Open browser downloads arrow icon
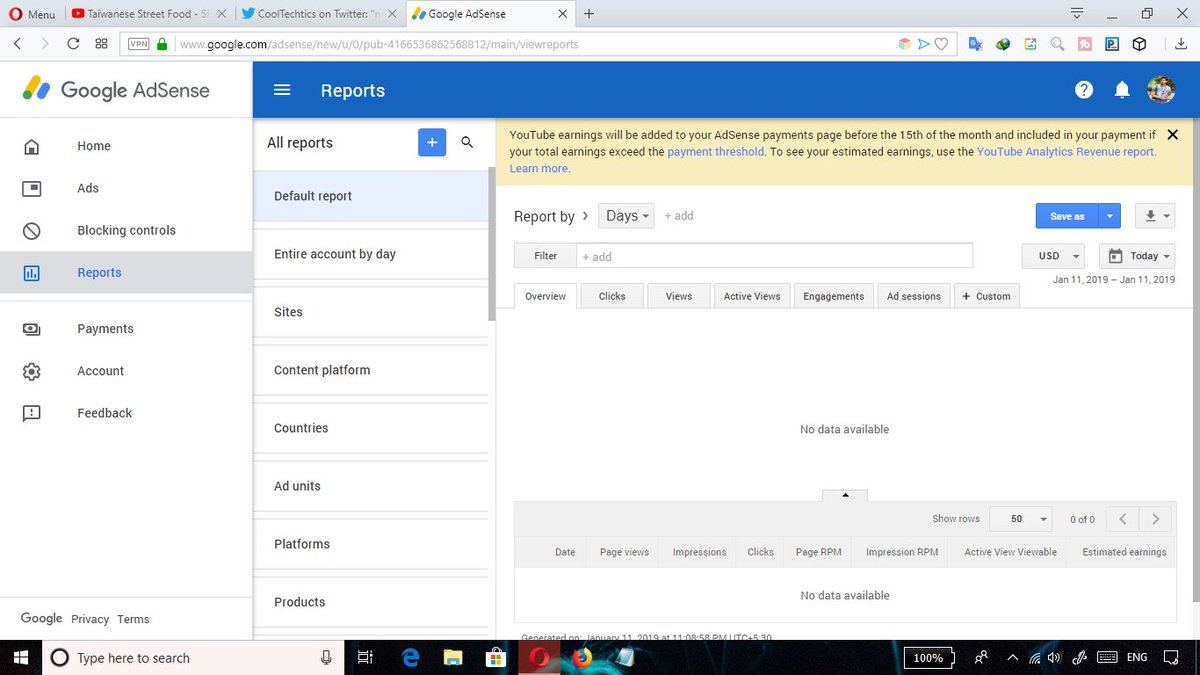The width and height of the screenshot is (1200, 675). click(x=1181, y=44)
